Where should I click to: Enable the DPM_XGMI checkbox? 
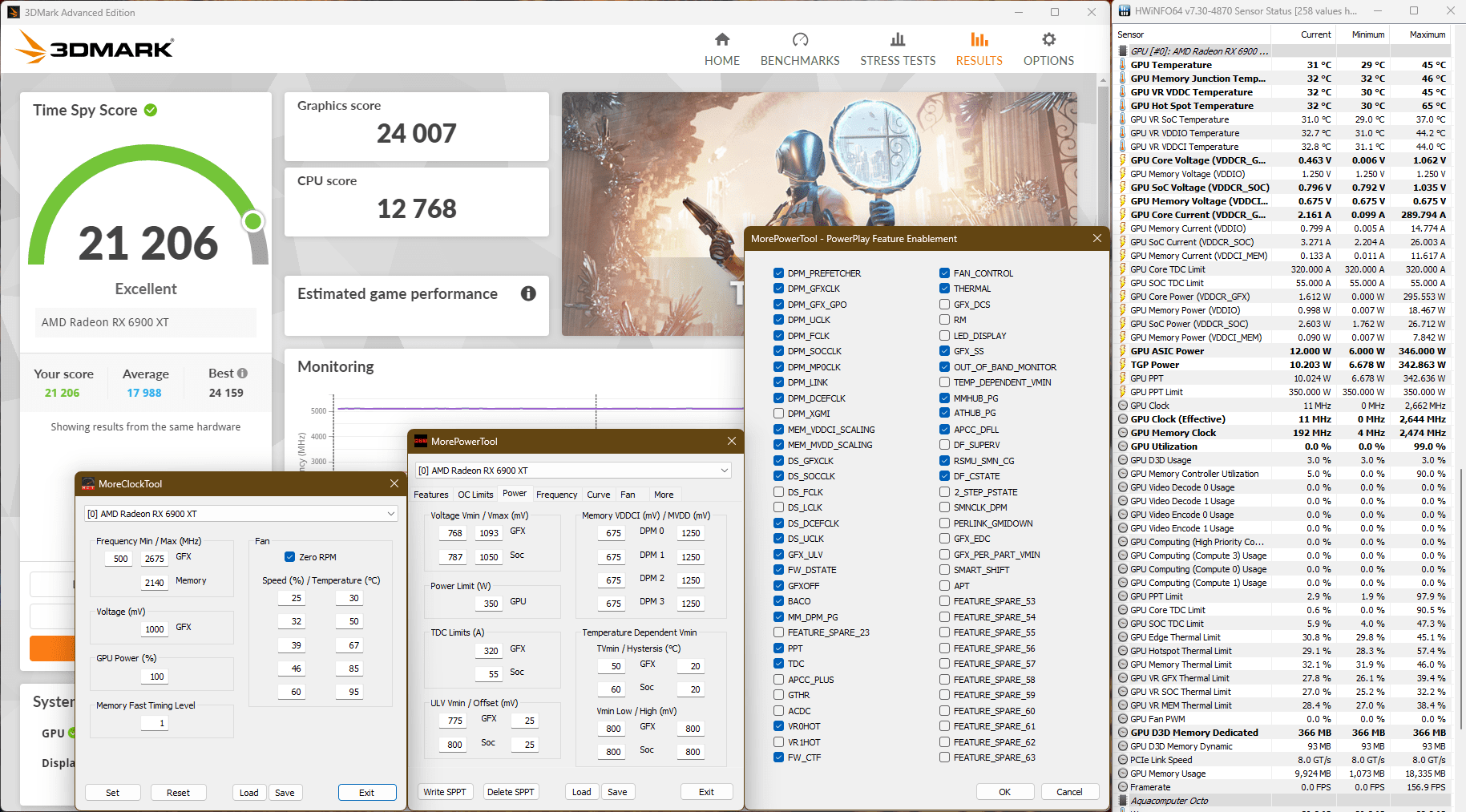coord(779,414)
